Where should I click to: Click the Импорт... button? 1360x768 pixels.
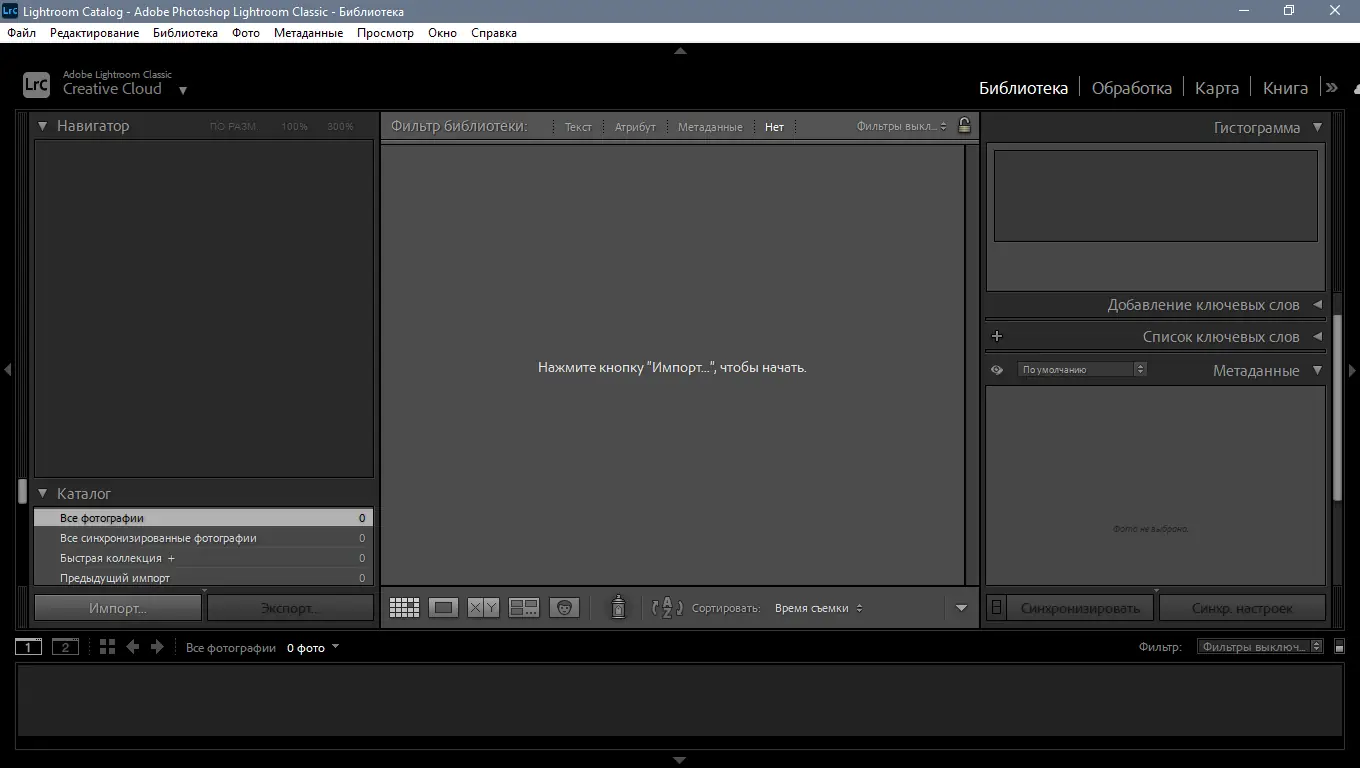118,608
